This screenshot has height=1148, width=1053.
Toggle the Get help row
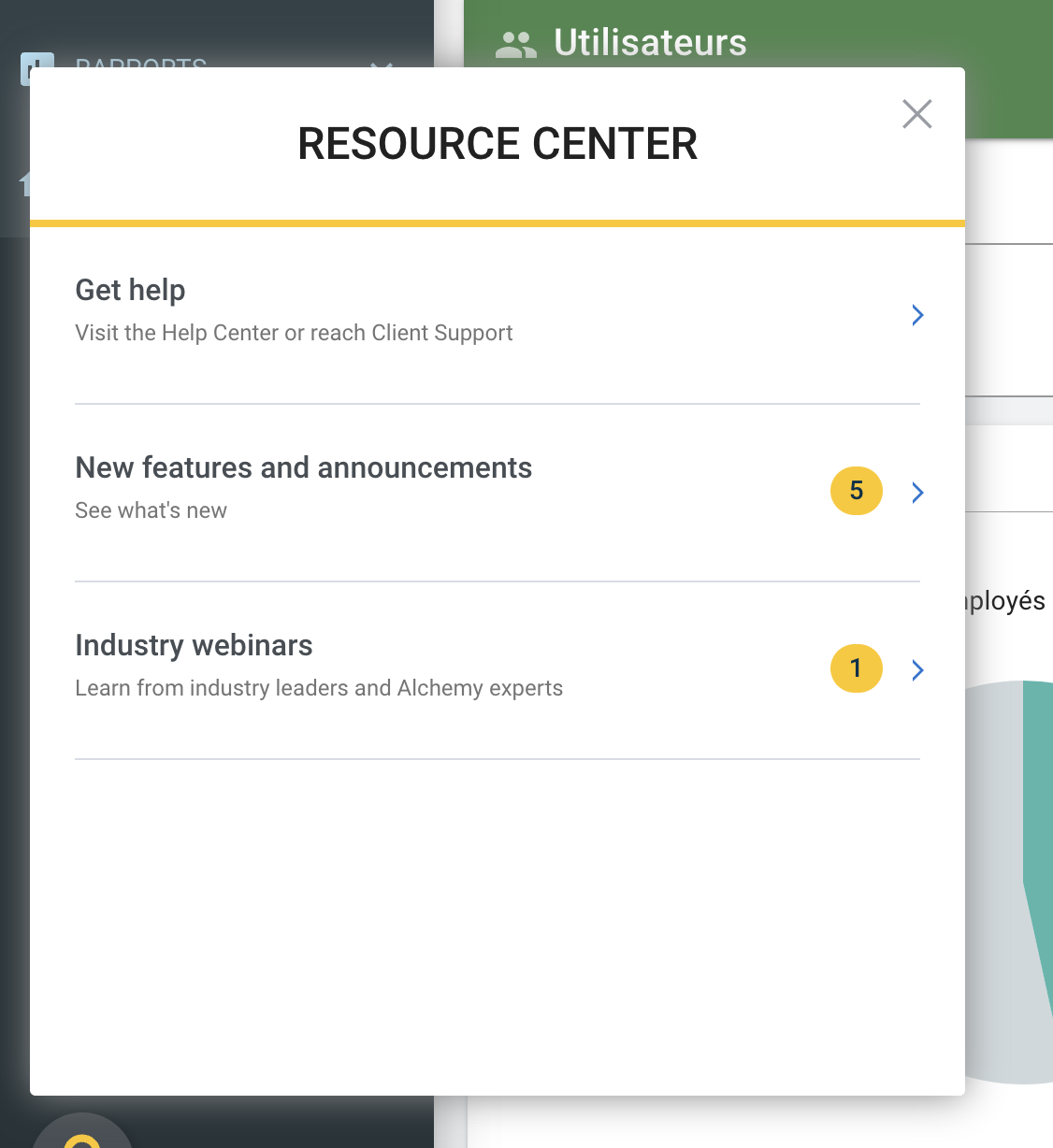pyautogui.click(x=130, y=290)
